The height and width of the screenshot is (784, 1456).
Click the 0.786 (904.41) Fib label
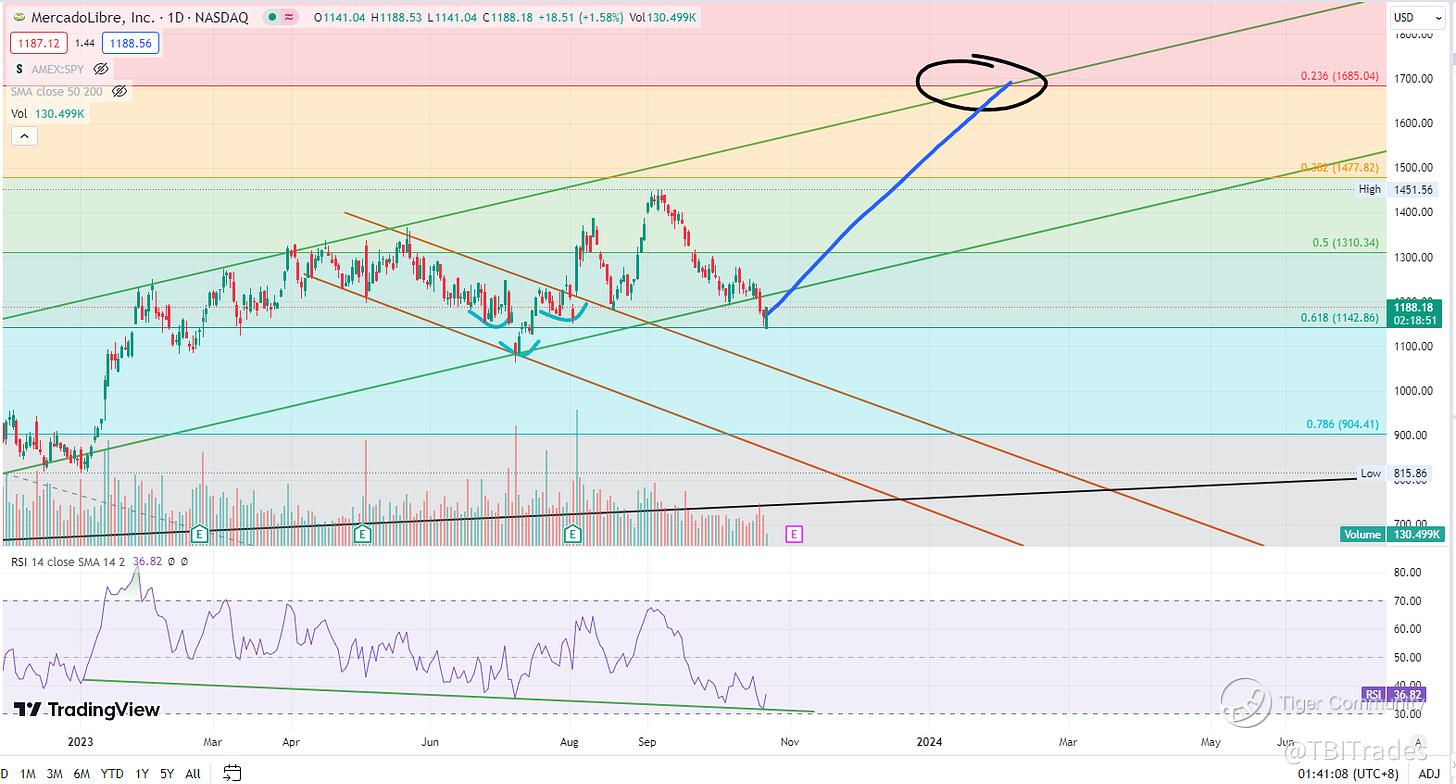point(1343,424)
